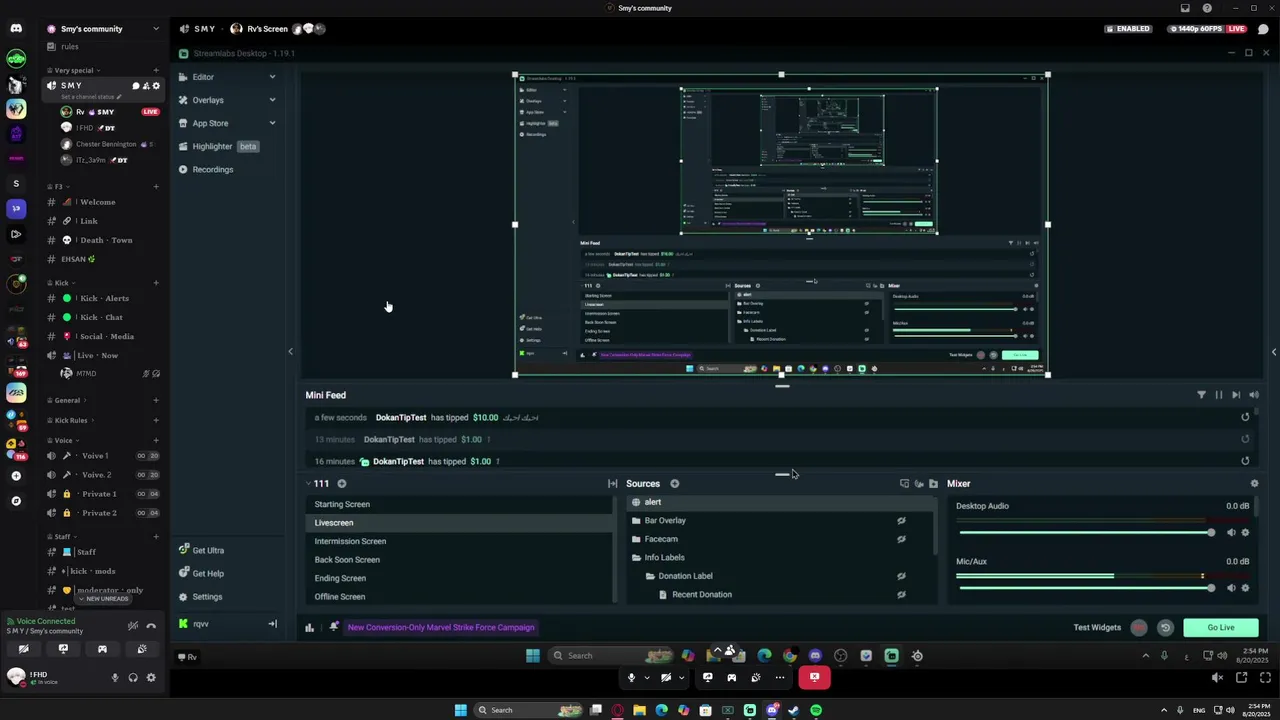Mute microphone in Discord user panel
Viewport: 1280px width, 720px height.
[x=115, y=677]
